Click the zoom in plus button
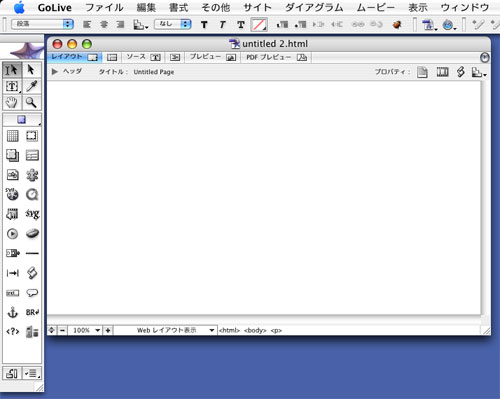This screenshot has width=500, height=399. [x=108, y=330]
